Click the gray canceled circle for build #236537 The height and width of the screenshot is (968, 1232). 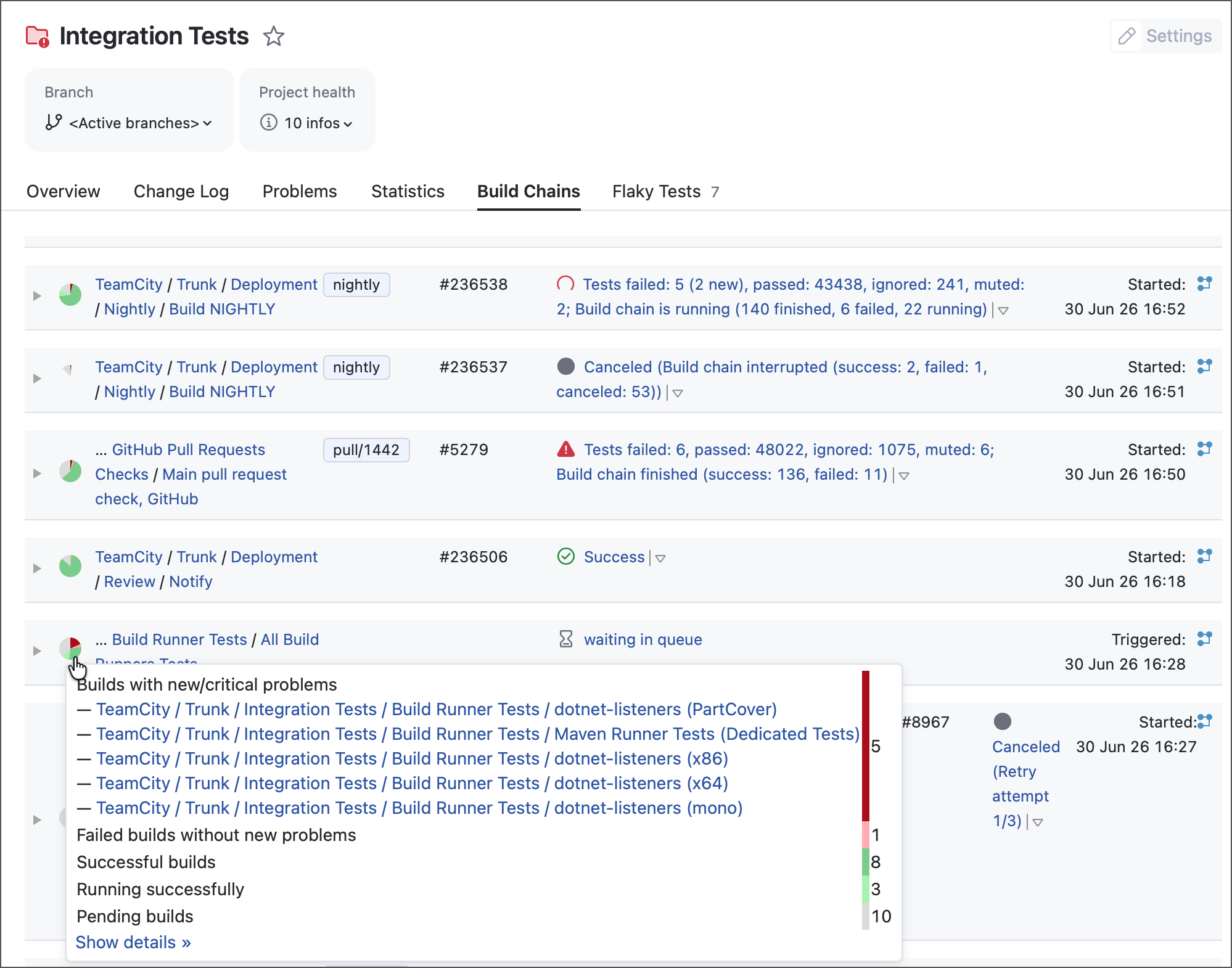pyautogui.click(x=565, y=366)
